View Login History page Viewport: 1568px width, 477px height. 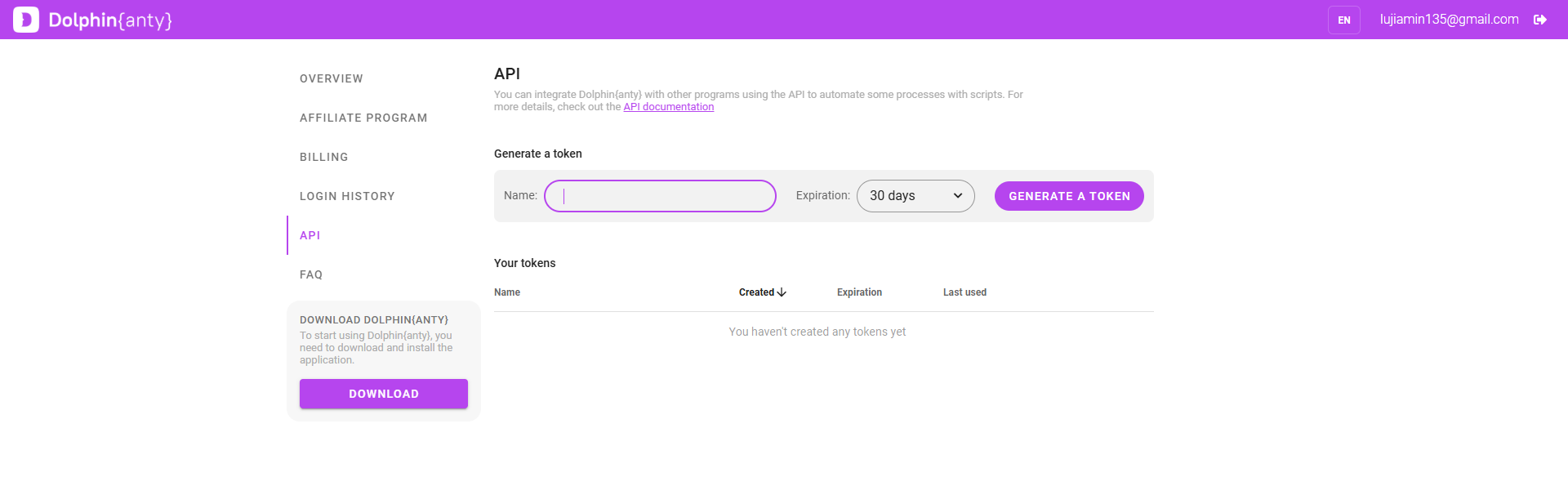[347, 196]
